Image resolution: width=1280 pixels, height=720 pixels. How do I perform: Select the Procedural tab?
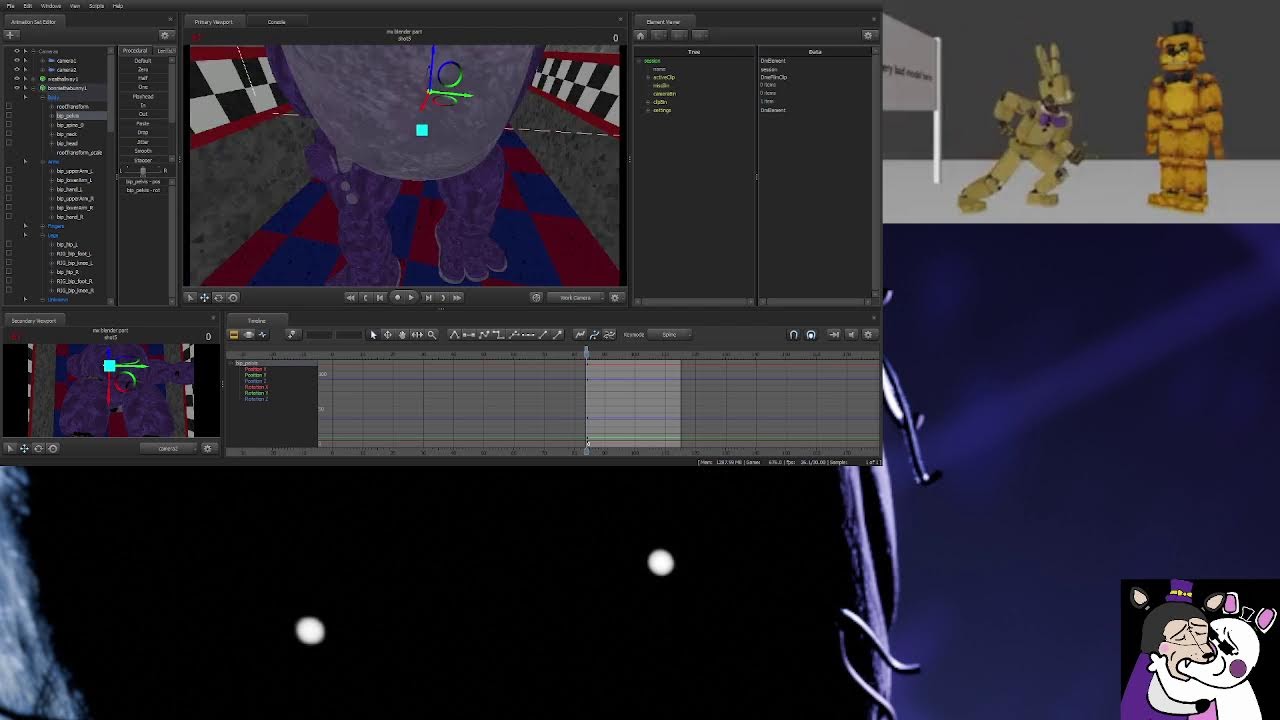(x=135, y=50)
